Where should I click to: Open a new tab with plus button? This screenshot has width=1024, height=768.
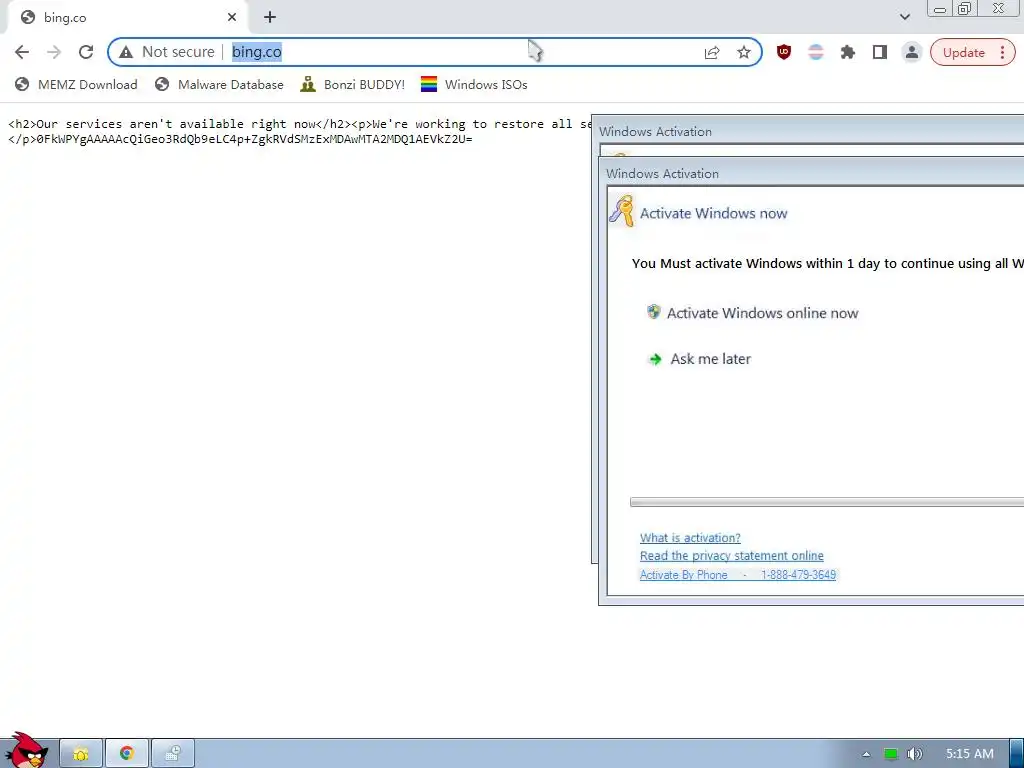tap(270, 18)
